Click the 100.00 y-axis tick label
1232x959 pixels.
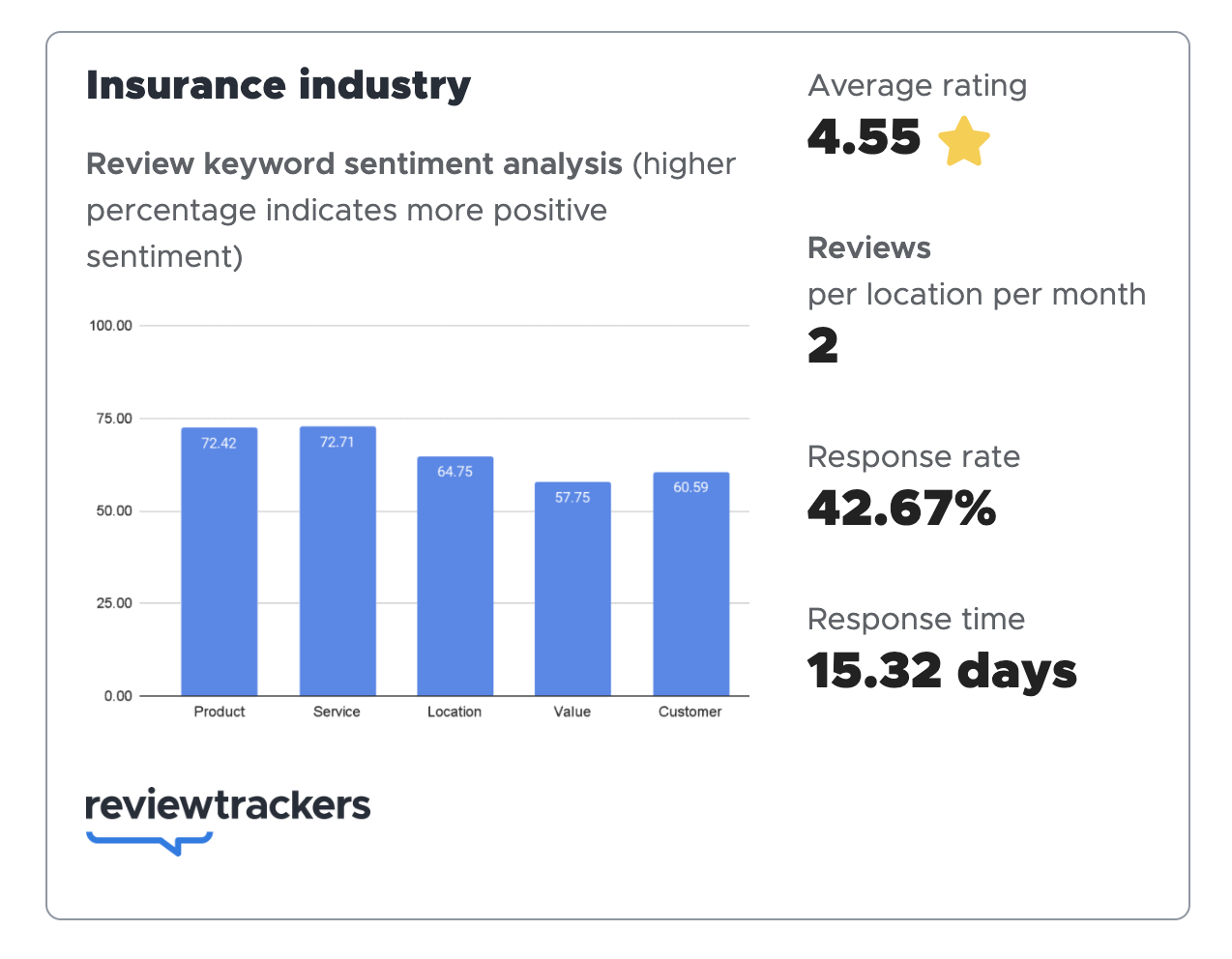tap(110, 326)
